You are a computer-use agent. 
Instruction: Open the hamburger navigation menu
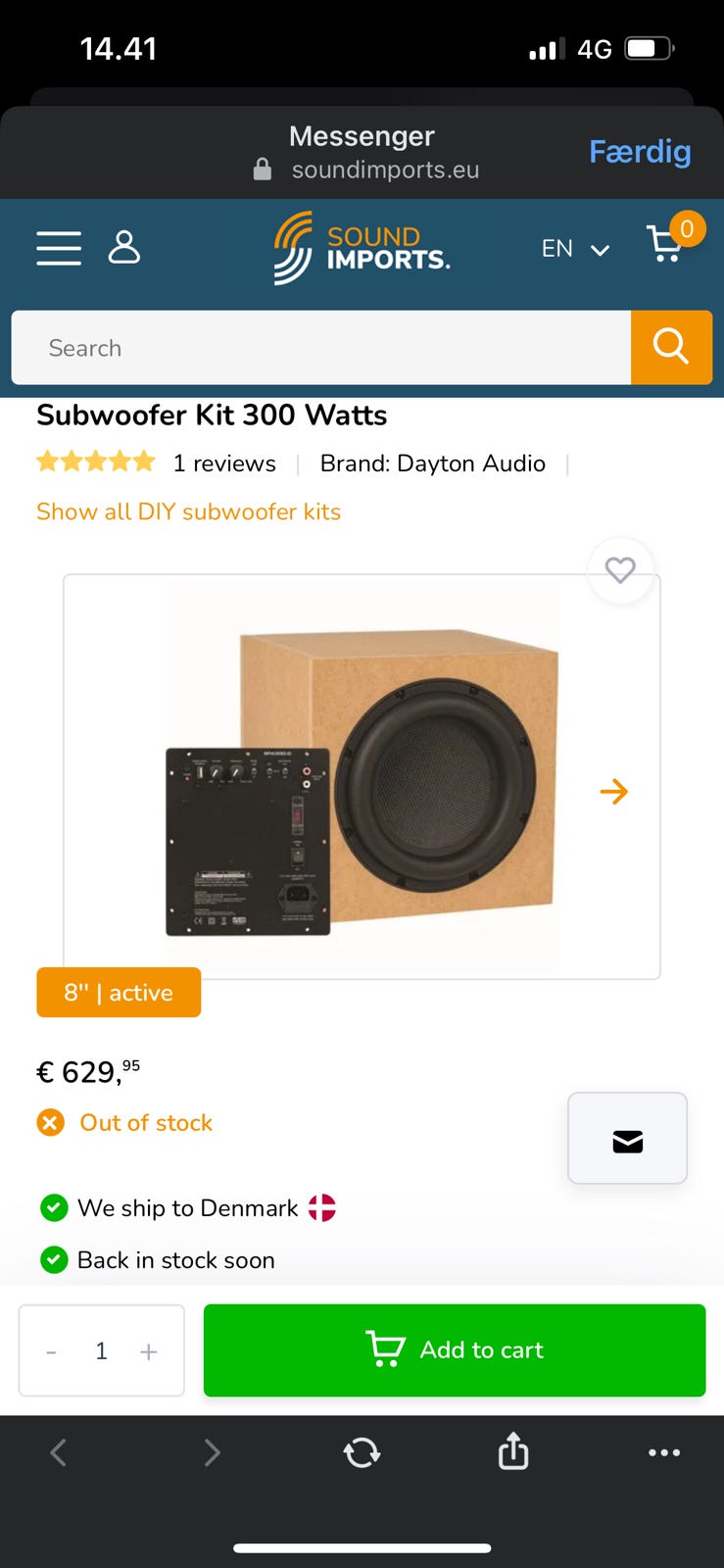pyautogui.click(x=59, y=248)
